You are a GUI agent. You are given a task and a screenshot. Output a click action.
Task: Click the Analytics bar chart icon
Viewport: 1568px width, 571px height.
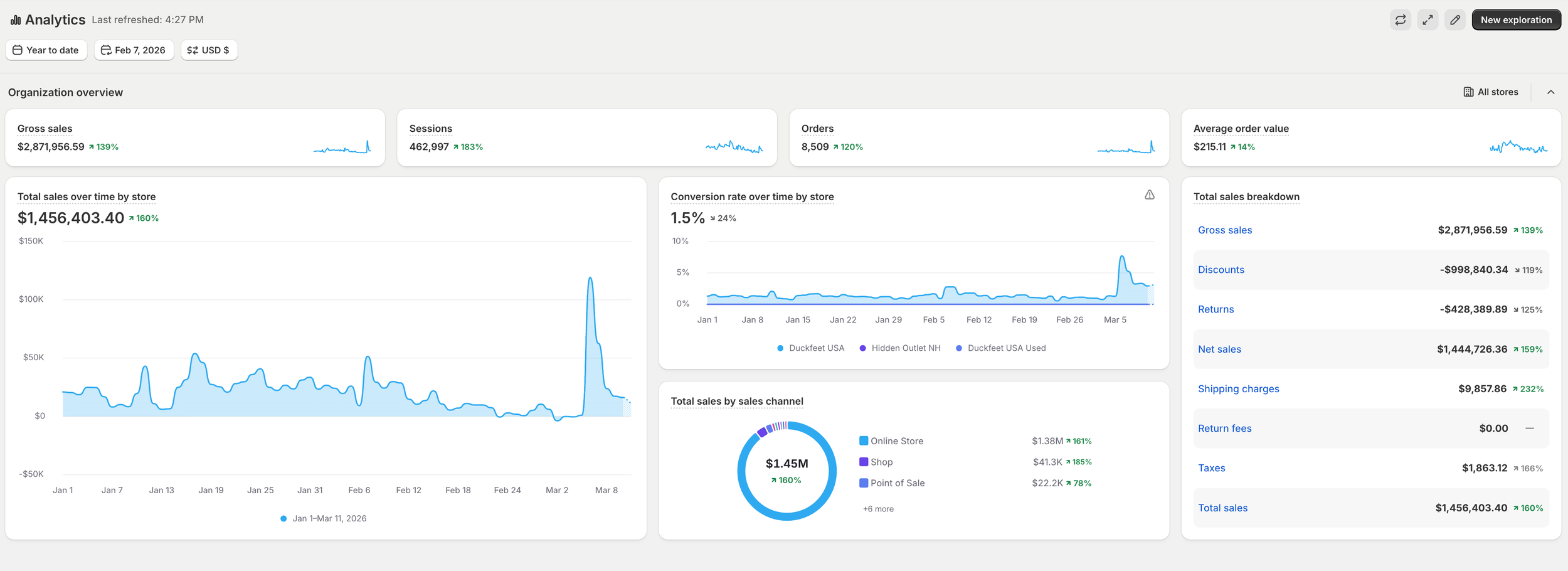tap(16, 20)
